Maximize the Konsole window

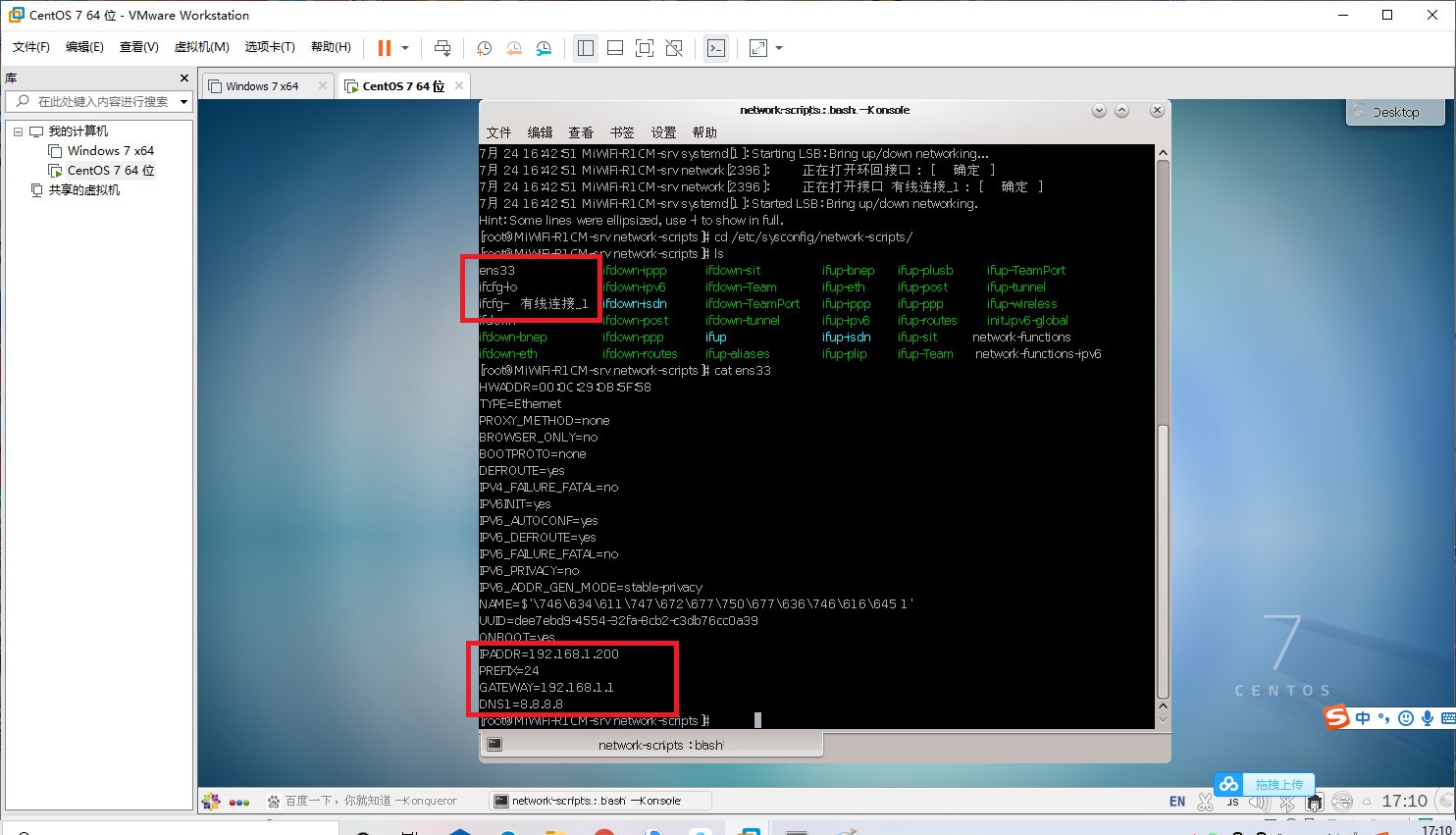coord(1122,111)
